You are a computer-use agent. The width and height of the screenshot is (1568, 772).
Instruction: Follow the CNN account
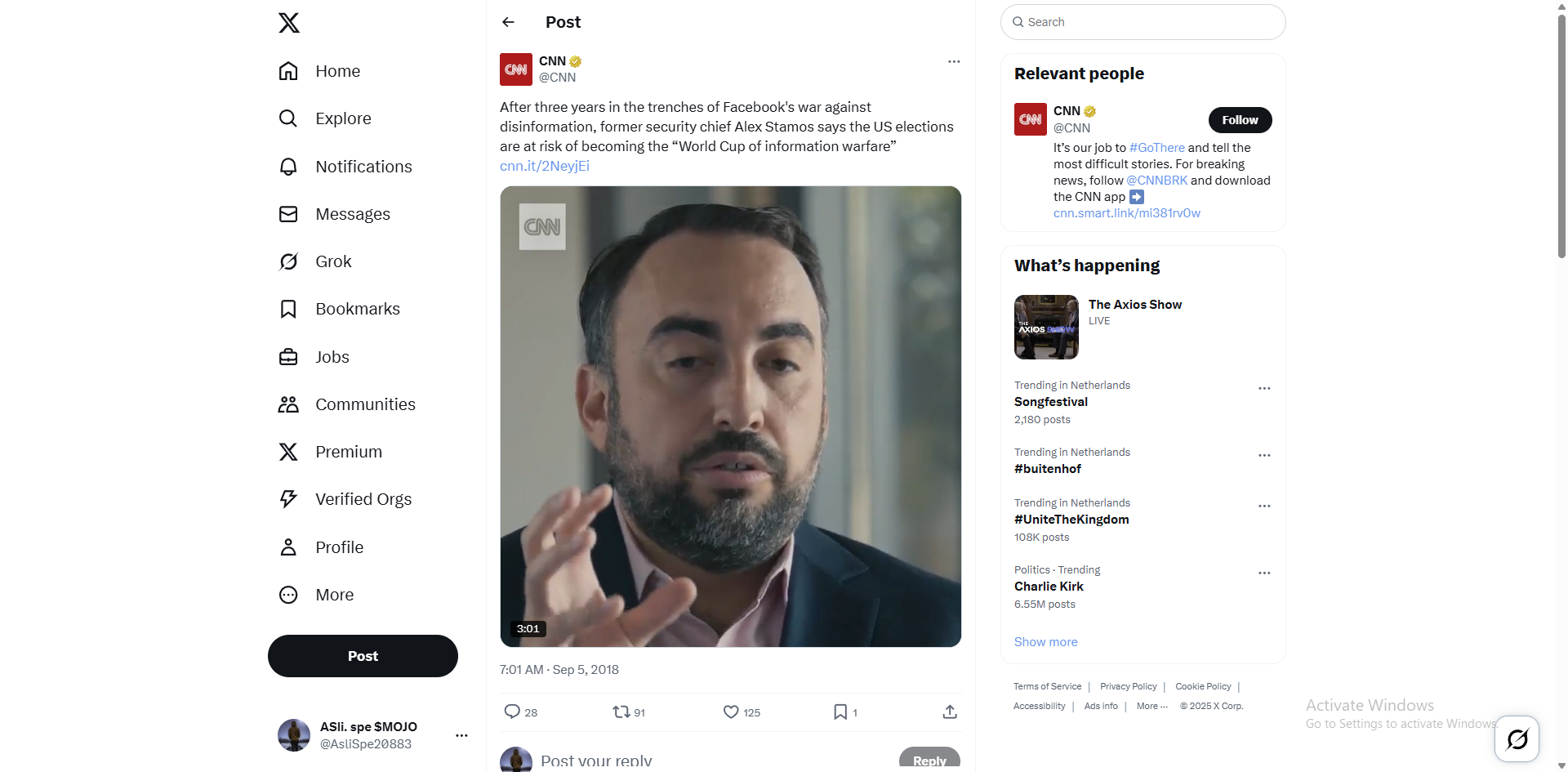1240,120
